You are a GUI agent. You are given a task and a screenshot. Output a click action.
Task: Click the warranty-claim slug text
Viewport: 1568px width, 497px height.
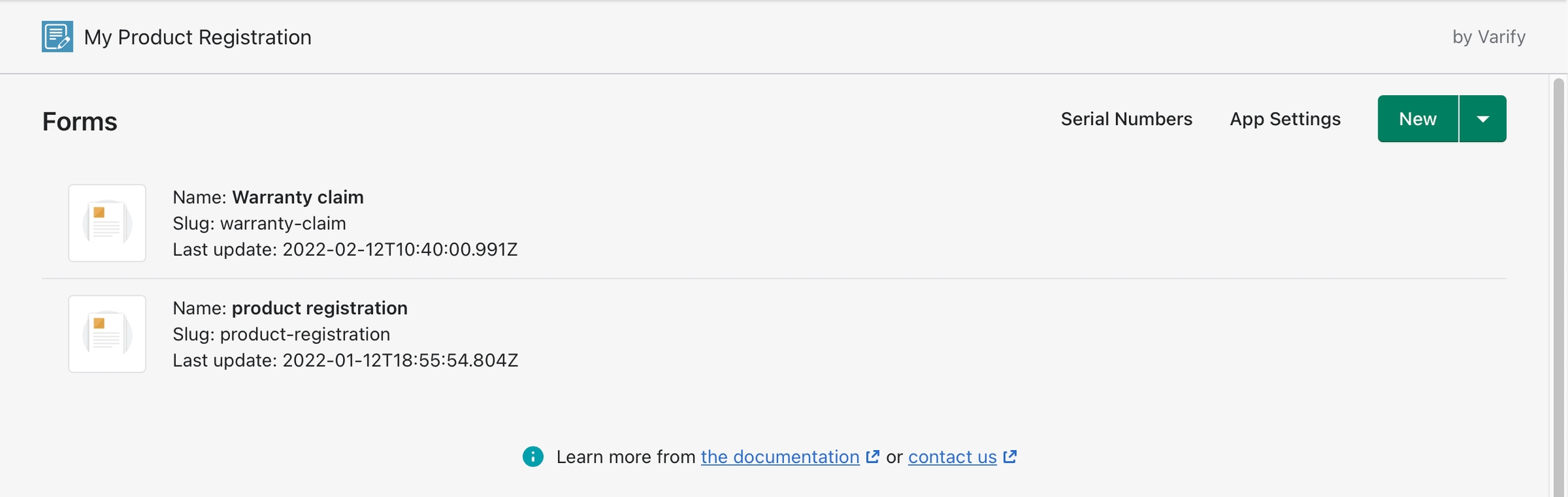(x=282, y=223)
